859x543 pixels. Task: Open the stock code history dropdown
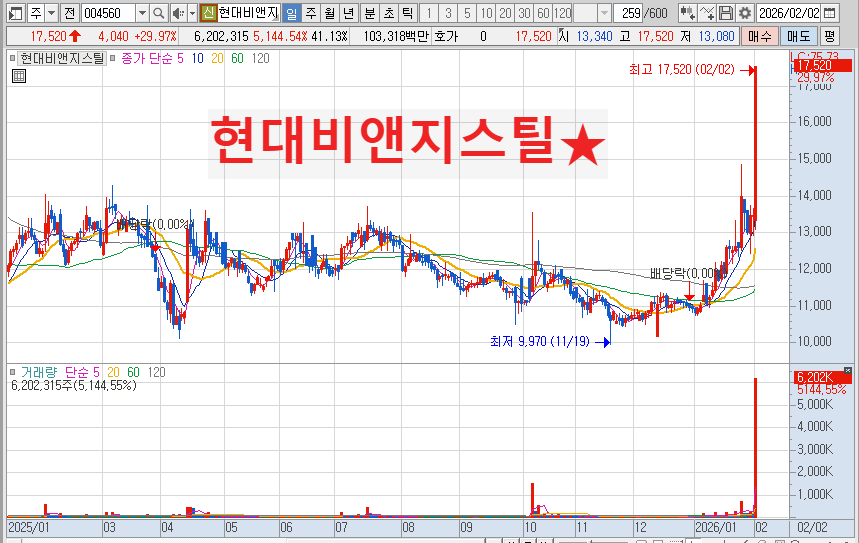[x=142, y=13]
